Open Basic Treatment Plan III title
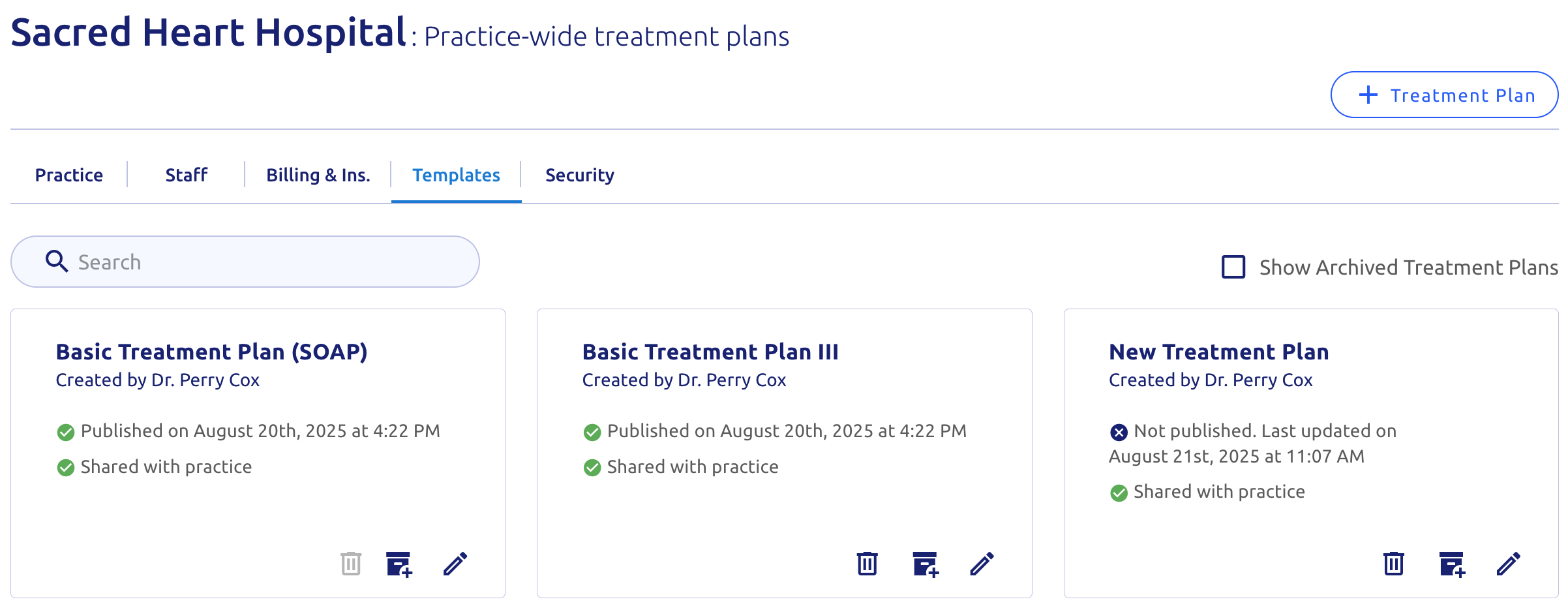This screenshot has height=608, width=1568. tap(710, 352)
